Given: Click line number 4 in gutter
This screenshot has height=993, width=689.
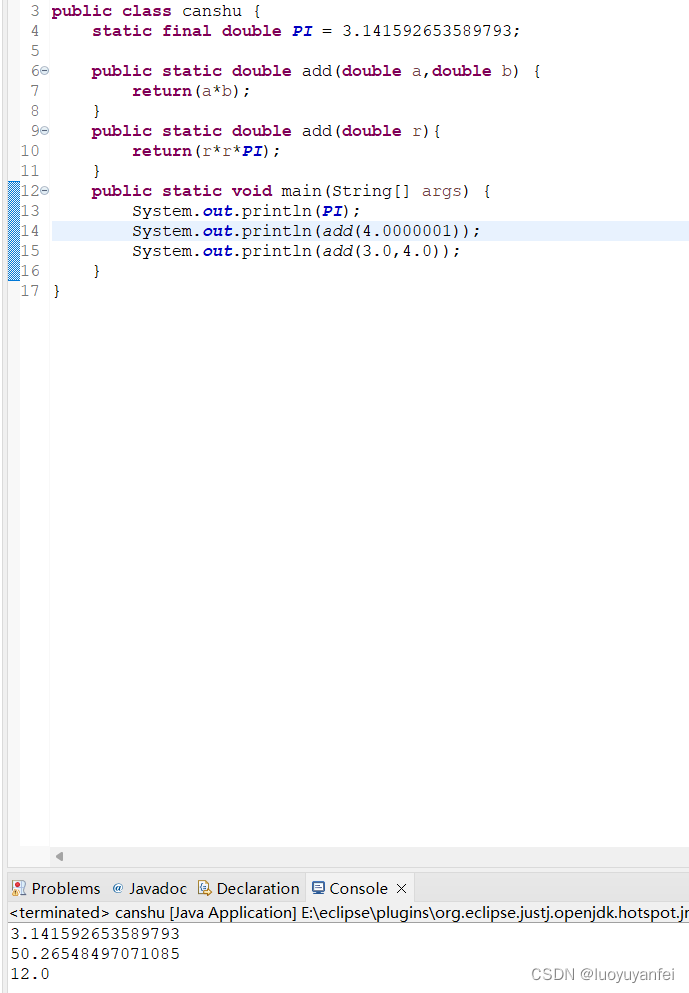Looking at the screenshot, I should click(35, 31).
